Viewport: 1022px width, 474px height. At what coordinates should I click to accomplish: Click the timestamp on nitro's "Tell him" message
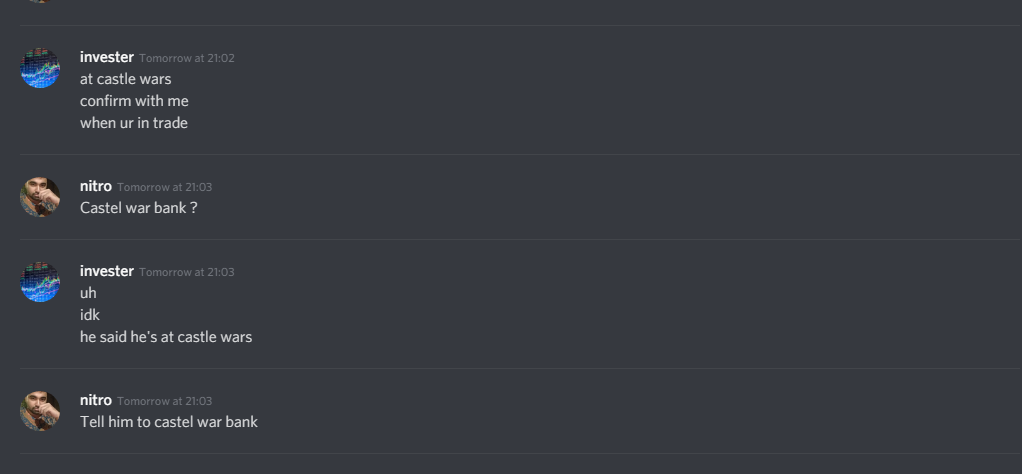[165, 401]
